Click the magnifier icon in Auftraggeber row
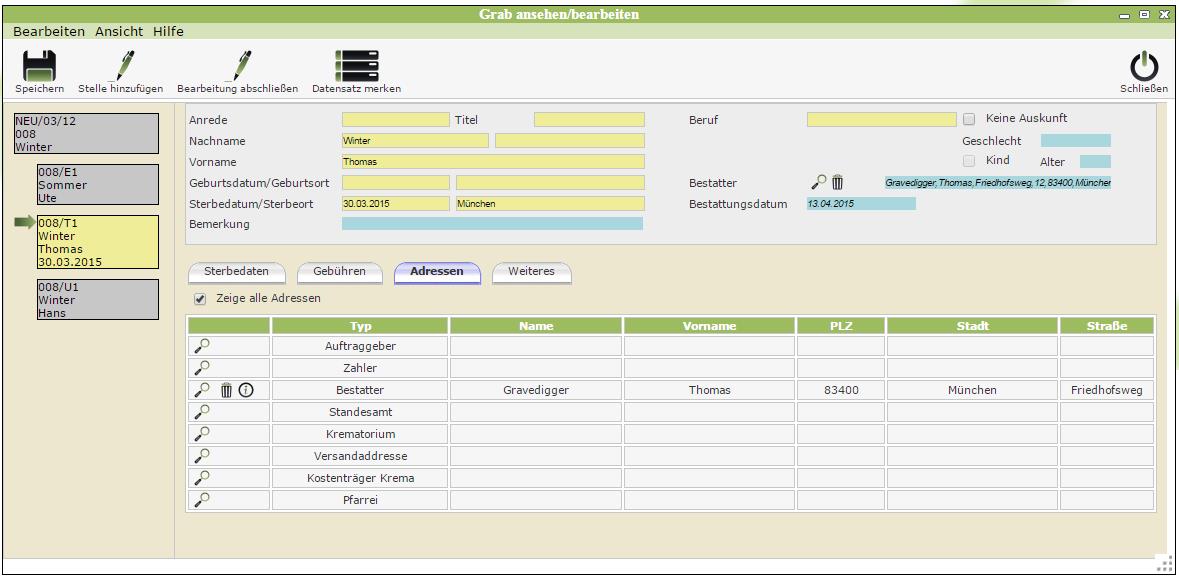 pyautogui.click(x=202, y=346)
